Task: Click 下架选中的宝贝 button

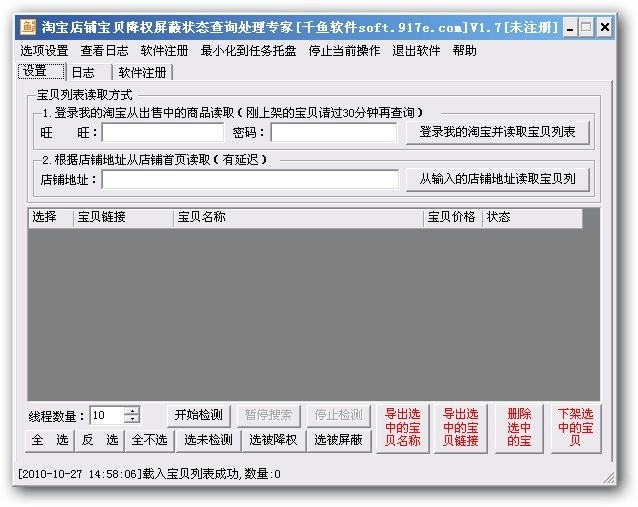Action: [575, 428]
